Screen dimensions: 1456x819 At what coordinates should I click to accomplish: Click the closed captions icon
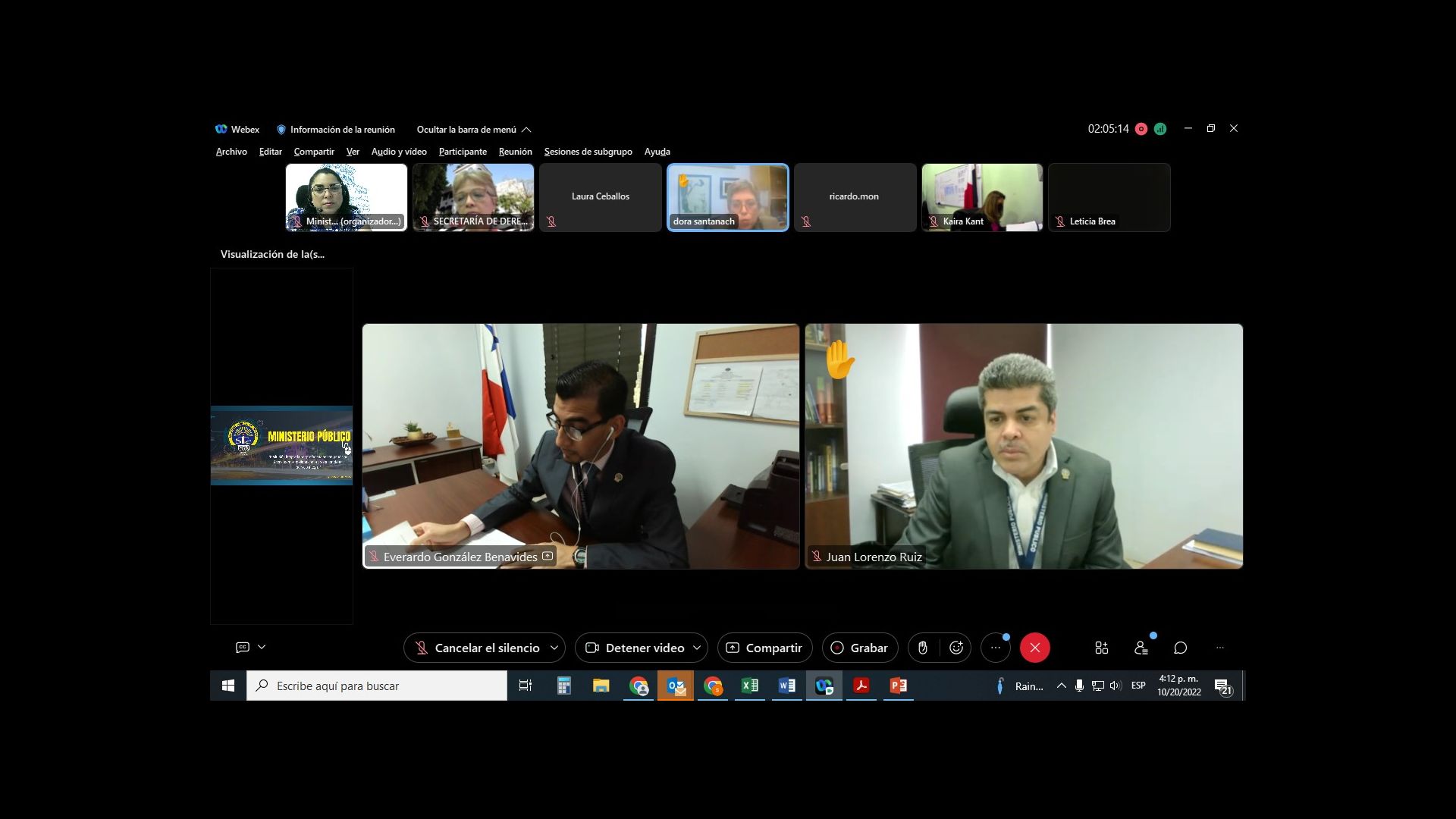(243, 647)
